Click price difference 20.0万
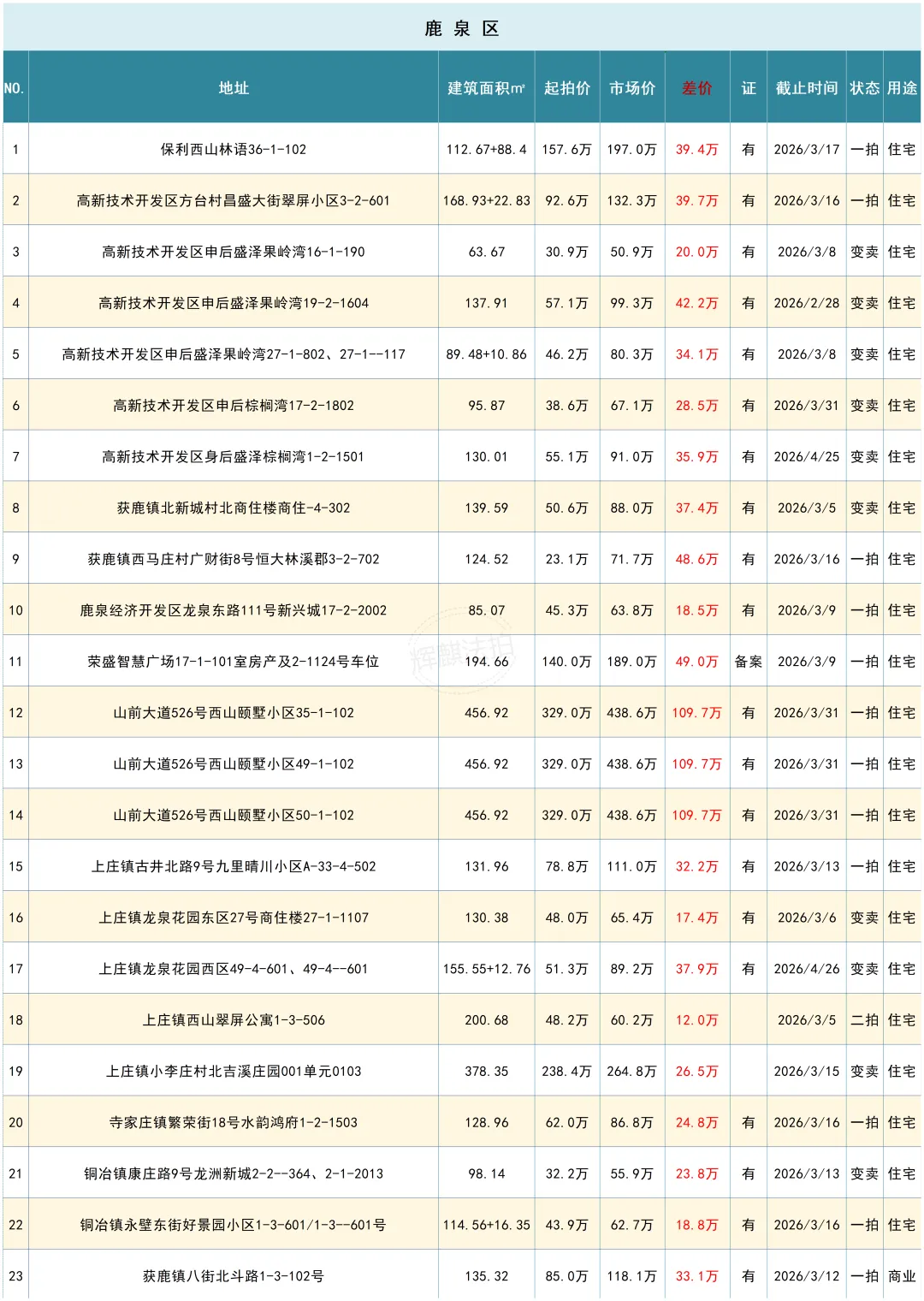The width and height of the screenshot is (924, 1301). pyautogui.click(x=697, y=252)
